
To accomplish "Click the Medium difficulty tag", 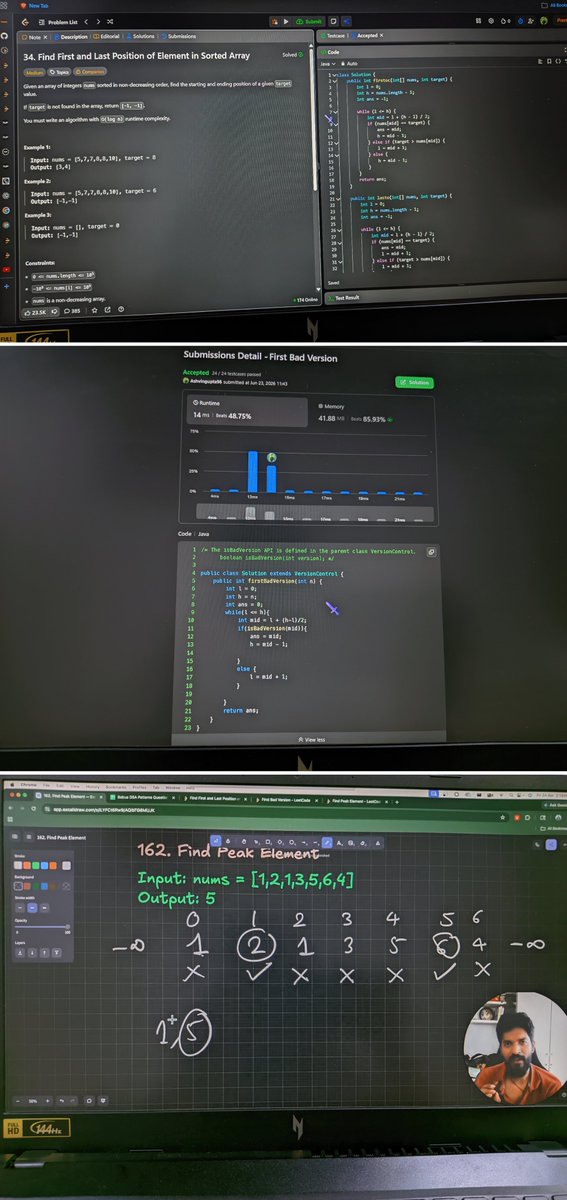I will point(34,72).
